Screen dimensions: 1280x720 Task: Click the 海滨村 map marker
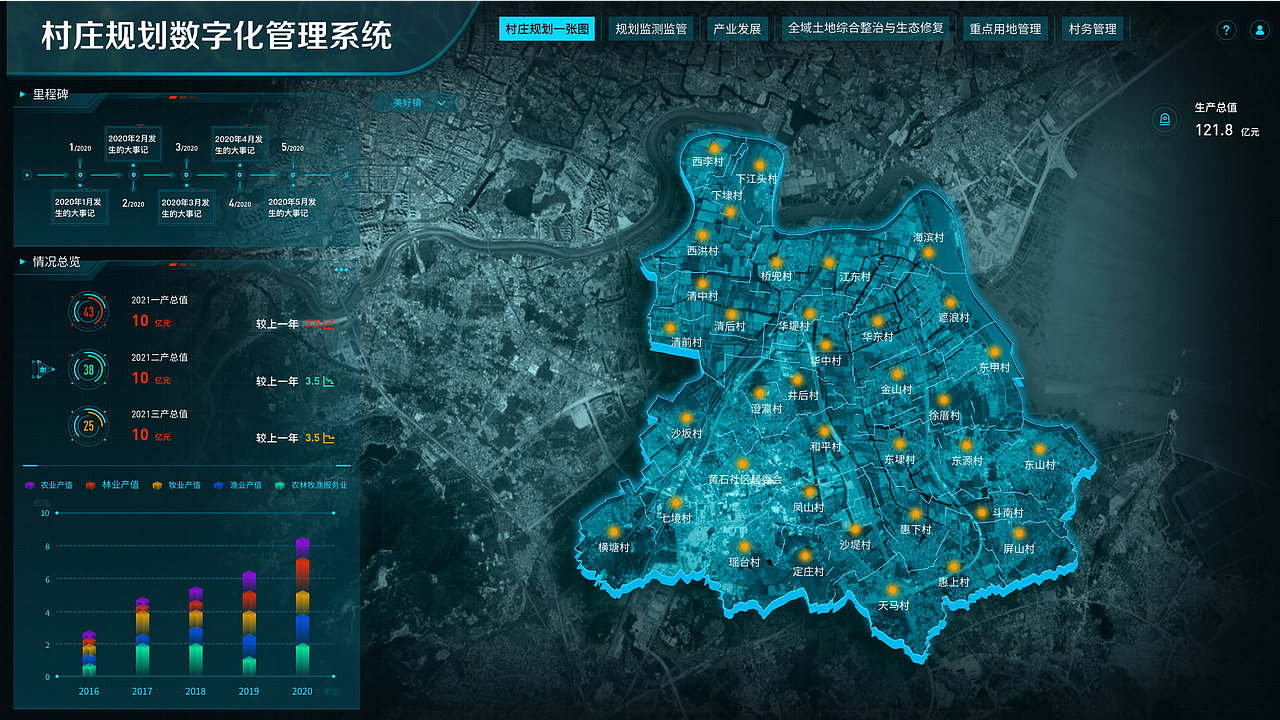pos(929,253)
